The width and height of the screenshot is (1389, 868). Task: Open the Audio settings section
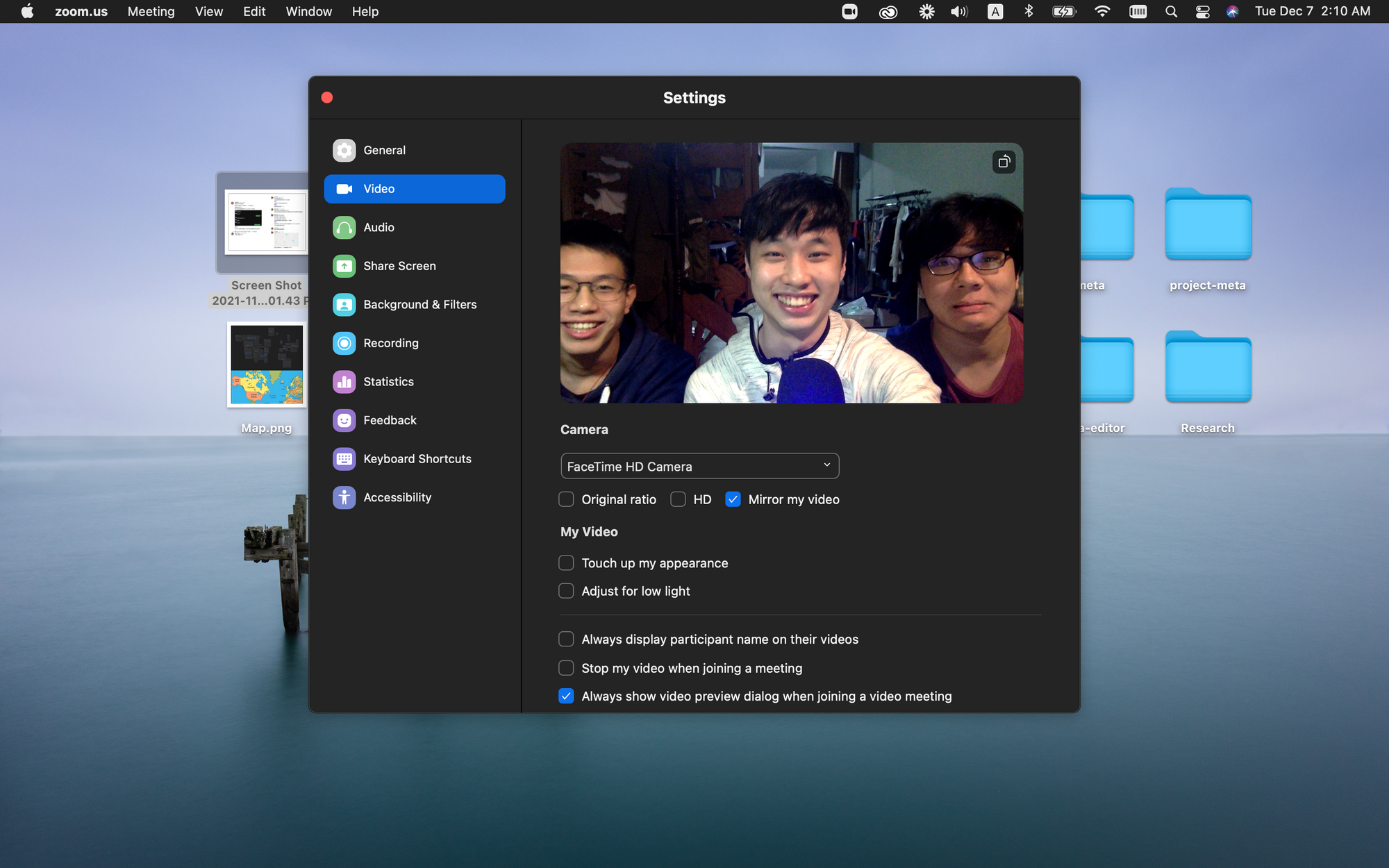379,228
